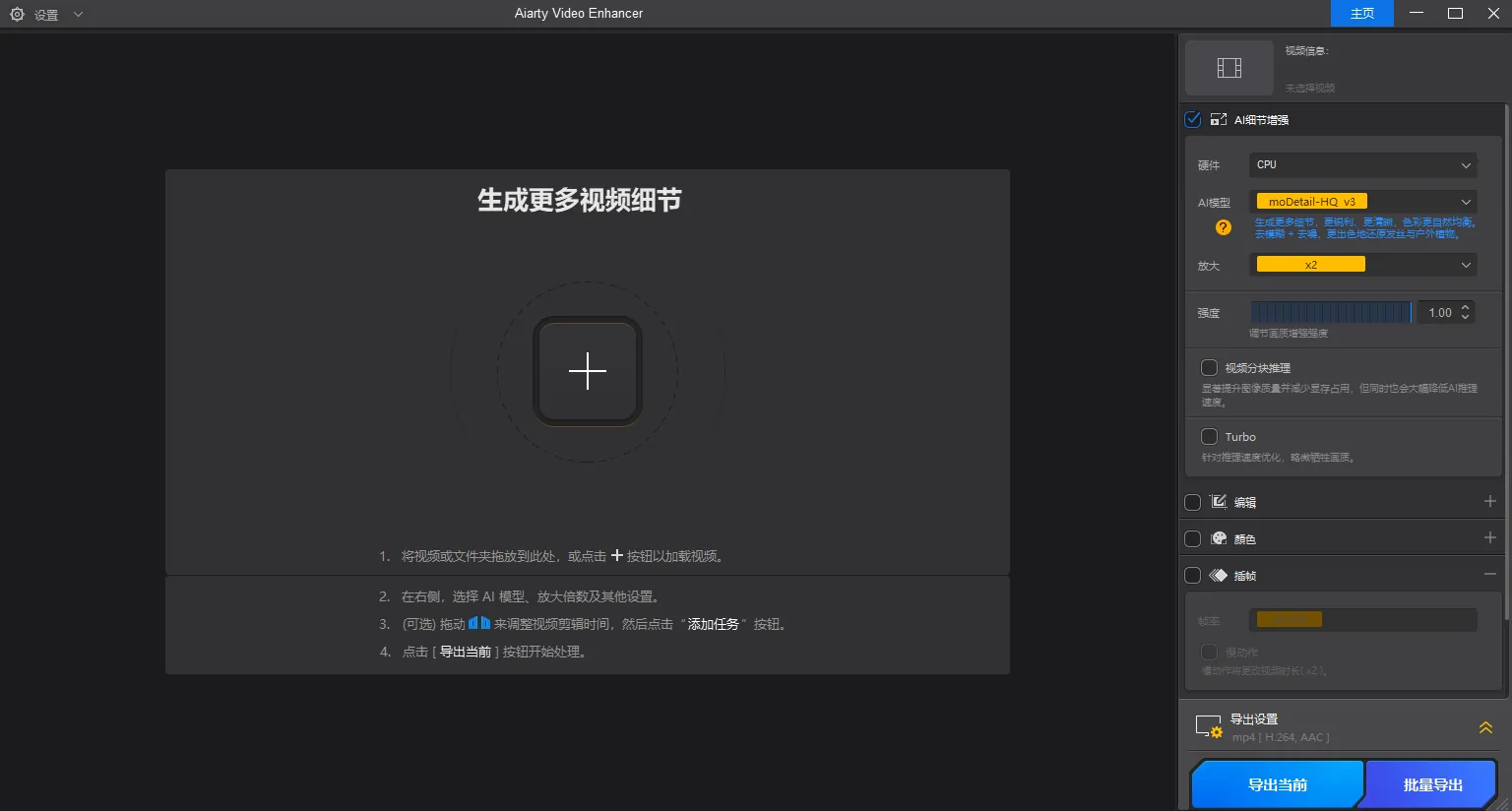Enable the 视频分块推理 checkbox
Screen dimensions: 1512x811
point(1209,367)
